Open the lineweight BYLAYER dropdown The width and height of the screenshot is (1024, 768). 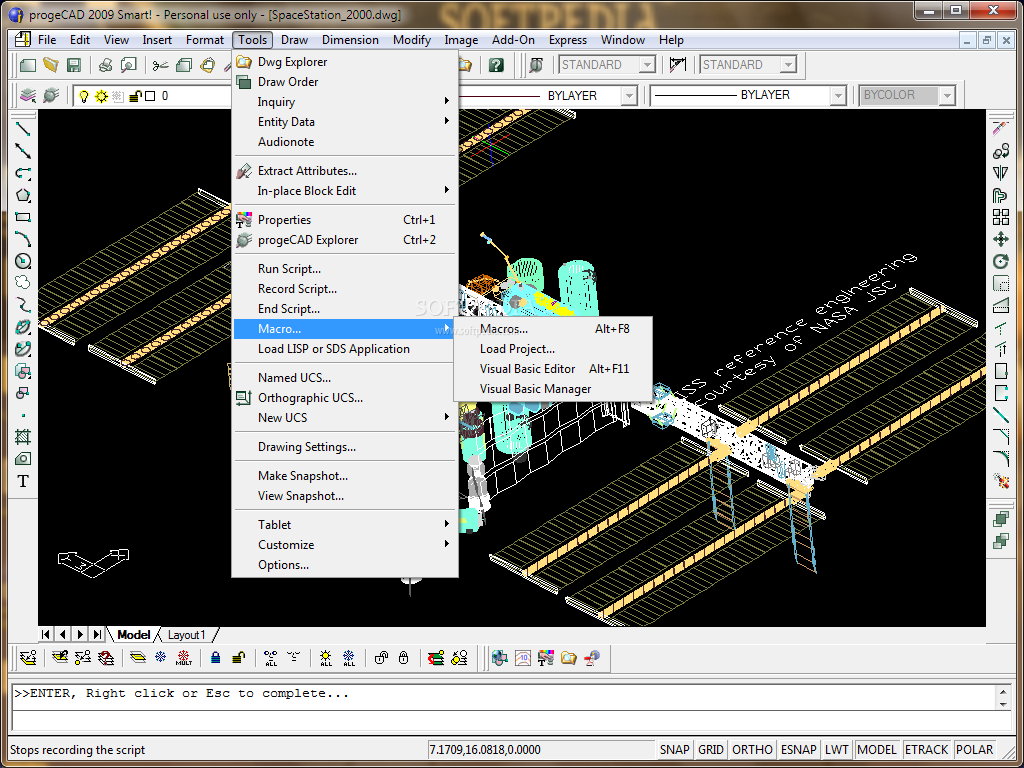[838, 96]
